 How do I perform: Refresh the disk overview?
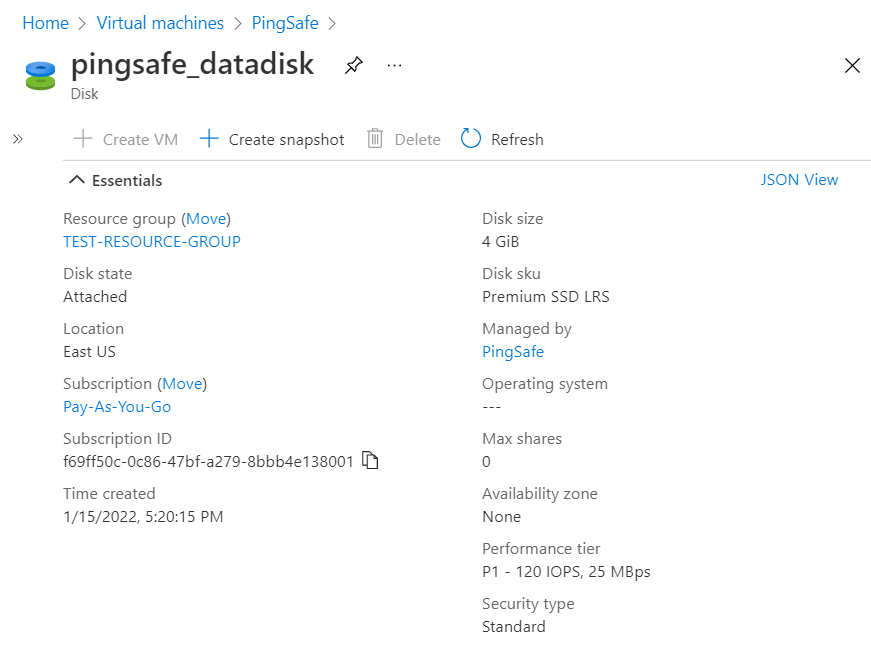pos(502,139)
